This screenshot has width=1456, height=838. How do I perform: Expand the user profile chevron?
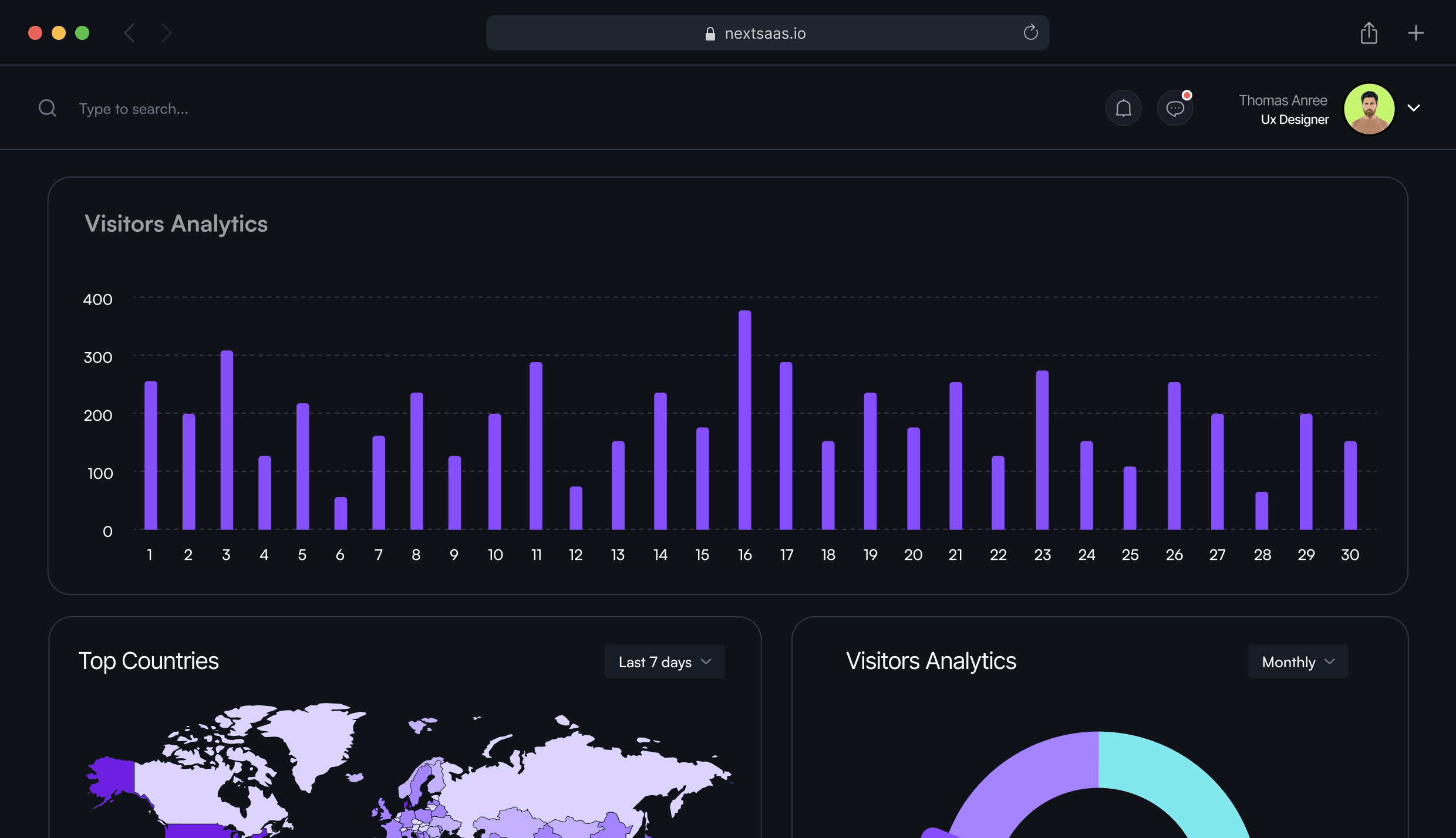(1414, 108)
